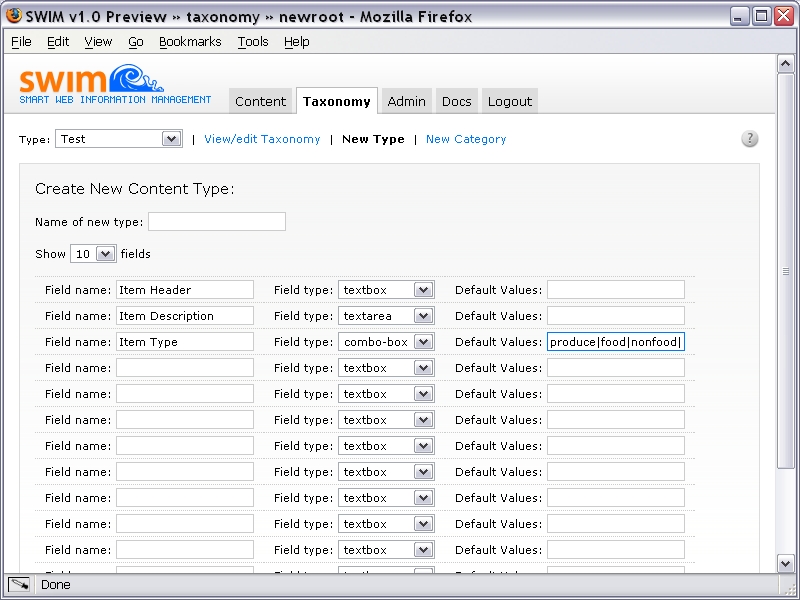Click Default Values box in fourth field row

pyautogui.click(x=616, y=368)
